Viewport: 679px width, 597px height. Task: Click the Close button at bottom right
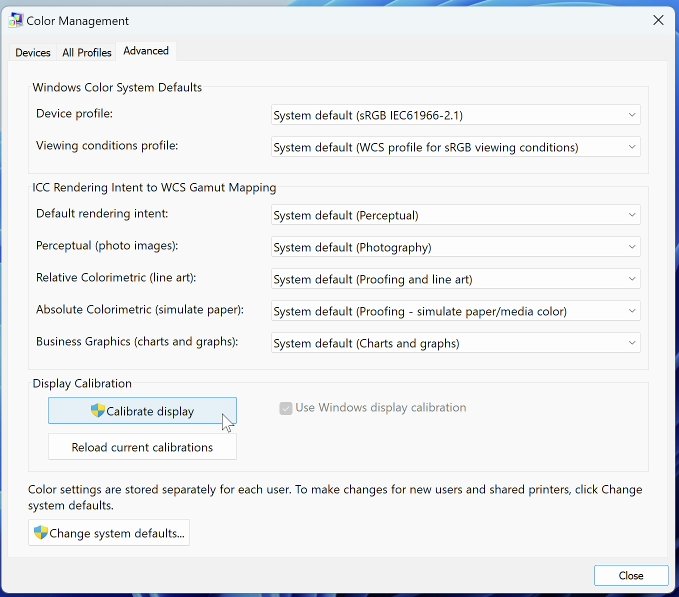coord(630,576)
